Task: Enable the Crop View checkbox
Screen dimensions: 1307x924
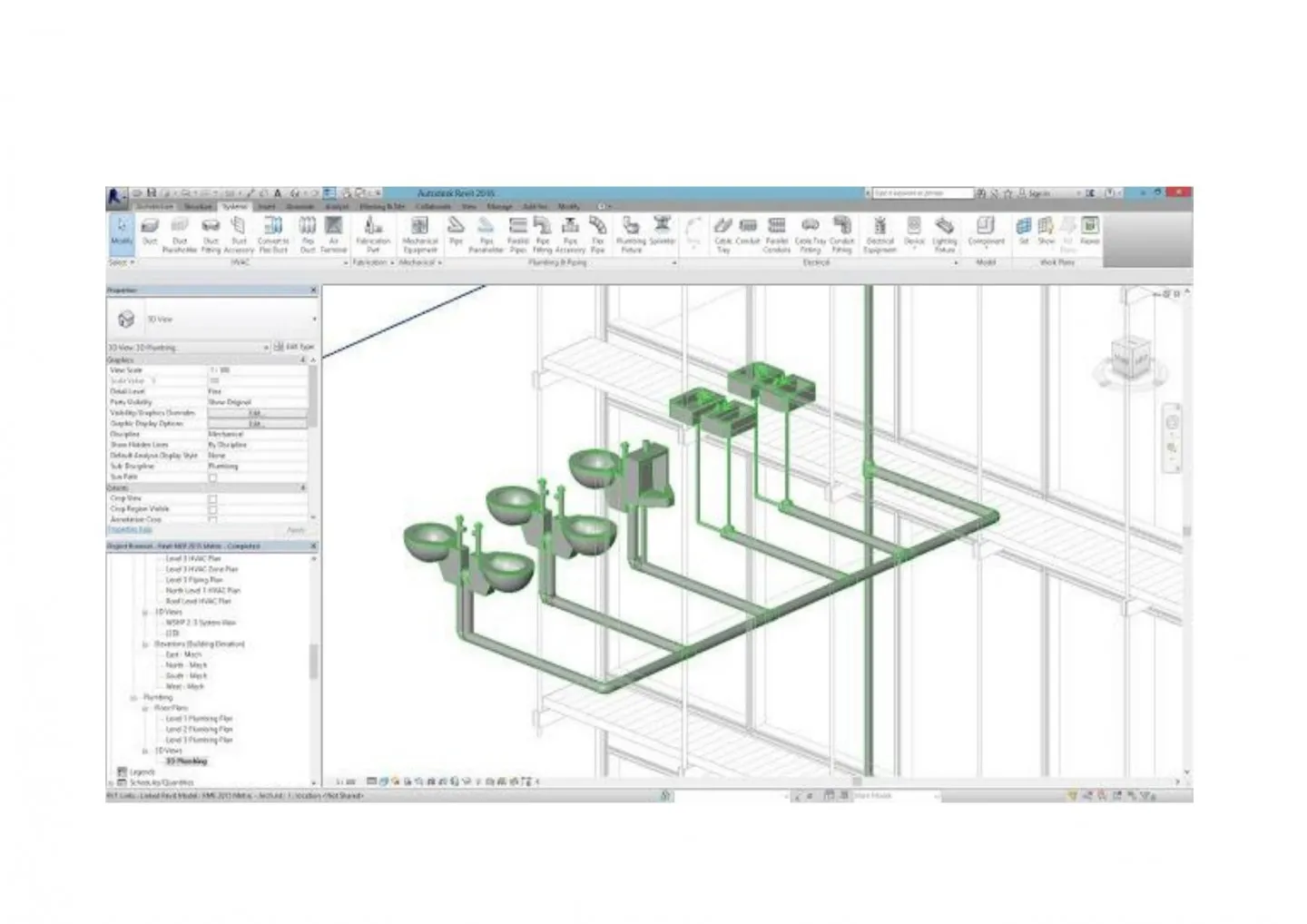Action: click(213, 498)
